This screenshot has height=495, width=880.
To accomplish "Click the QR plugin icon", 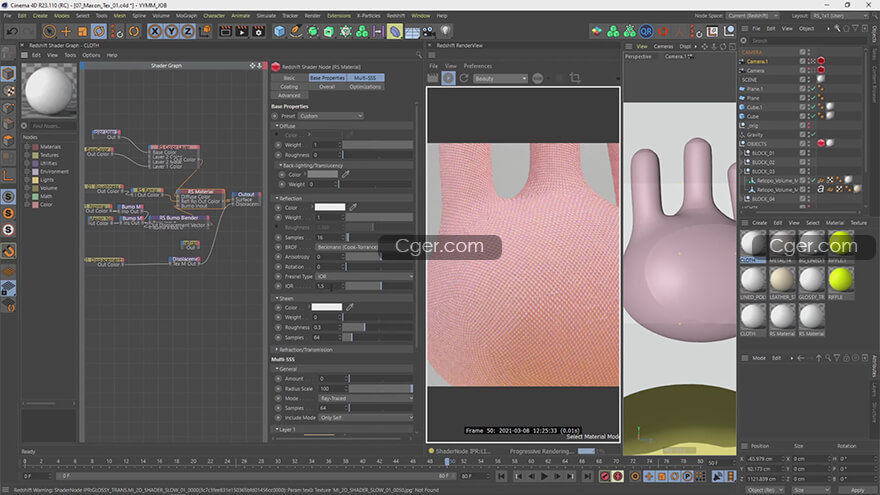I will [646, 31].
